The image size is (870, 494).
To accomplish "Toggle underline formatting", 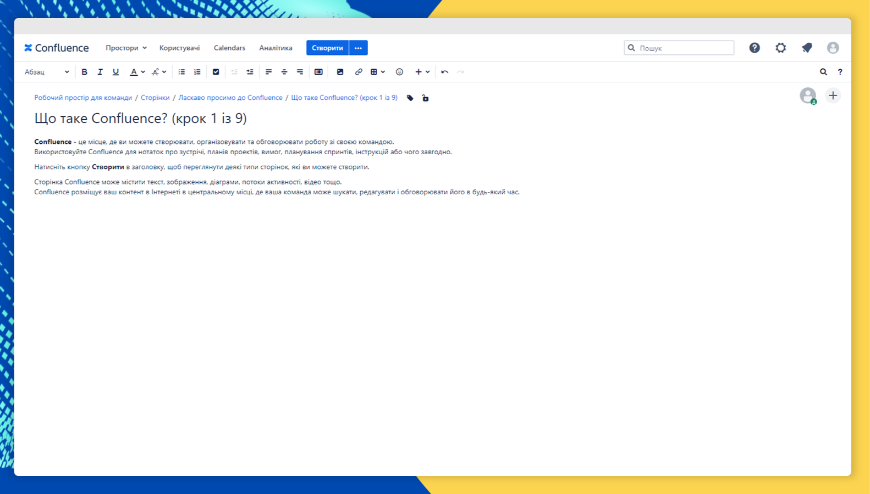I will [115, 72].
